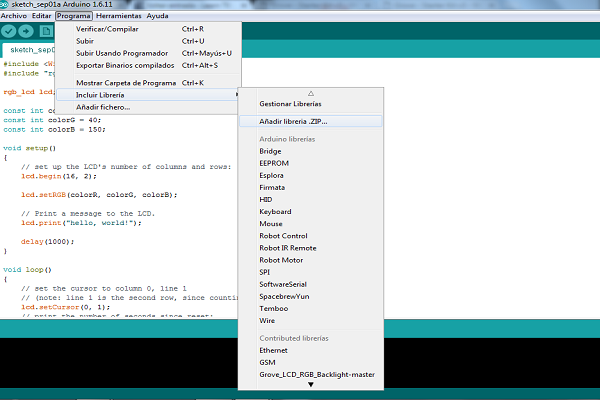Choose Exportar Binarios compilados
Screen dimensions: 600x400
[148, 65]
